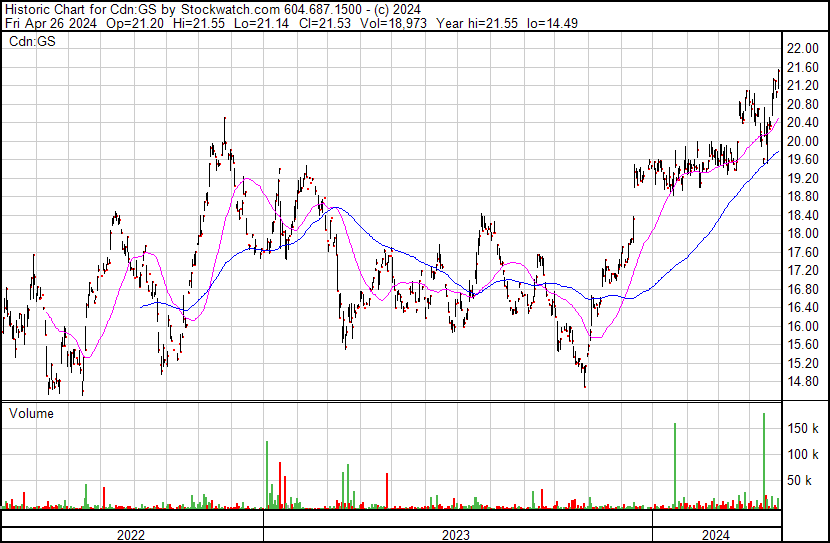Select the 22.00 price axis label
This screenshot has height=543, width=830.
(802, 49)
